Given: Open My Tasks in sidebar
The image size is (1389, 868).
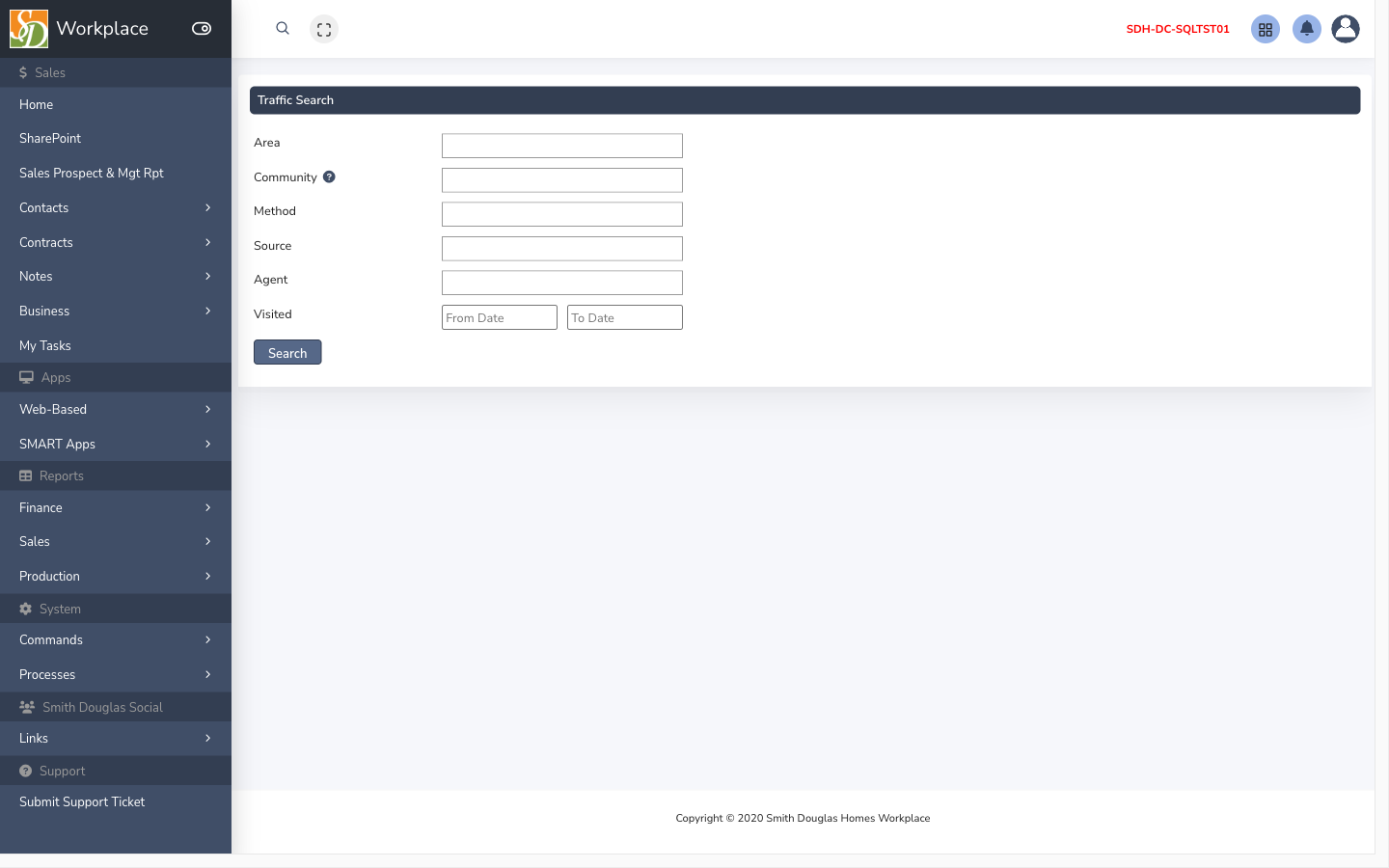Looking at the screenshot, I should (x=116, y=345).
